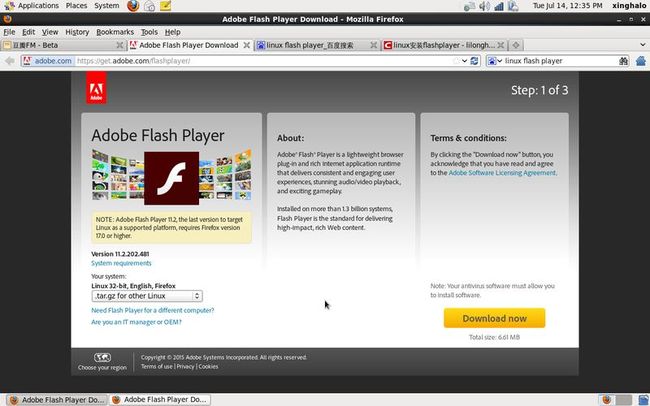
Task: Click the red Adobe logo
Action: click(96, 88)
